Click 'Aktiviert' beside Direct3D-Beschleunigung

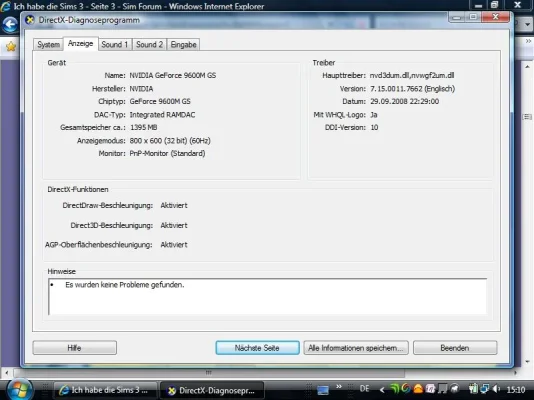174,225
